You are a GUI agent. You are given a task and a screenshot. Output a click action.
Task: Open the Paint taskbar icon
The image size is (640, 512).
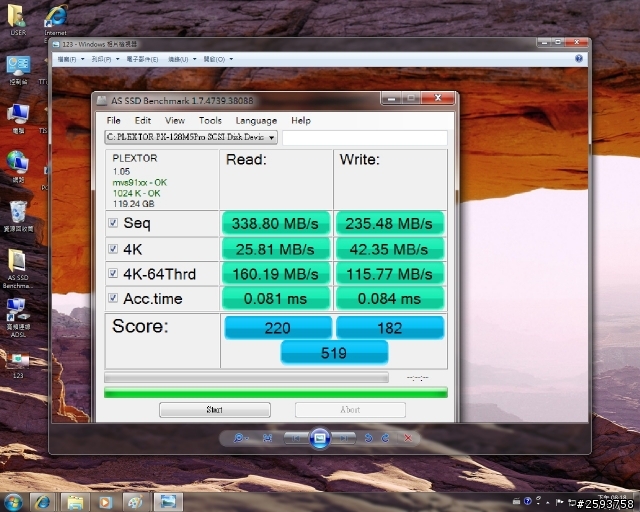[x=136, y=502]
